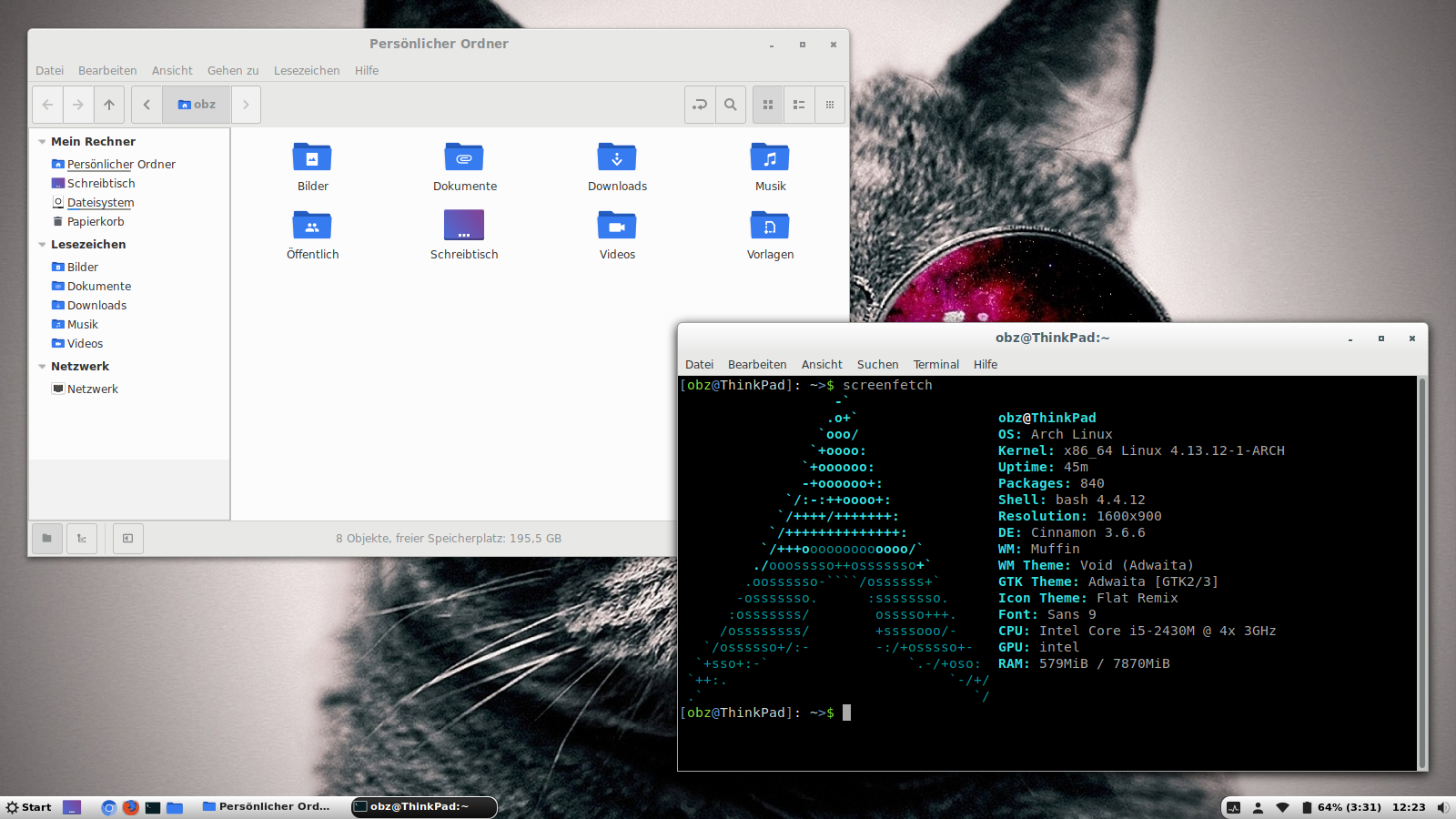Open the Videos bookmark in sidebar
Screen dimensions: 1456x819
77,344
